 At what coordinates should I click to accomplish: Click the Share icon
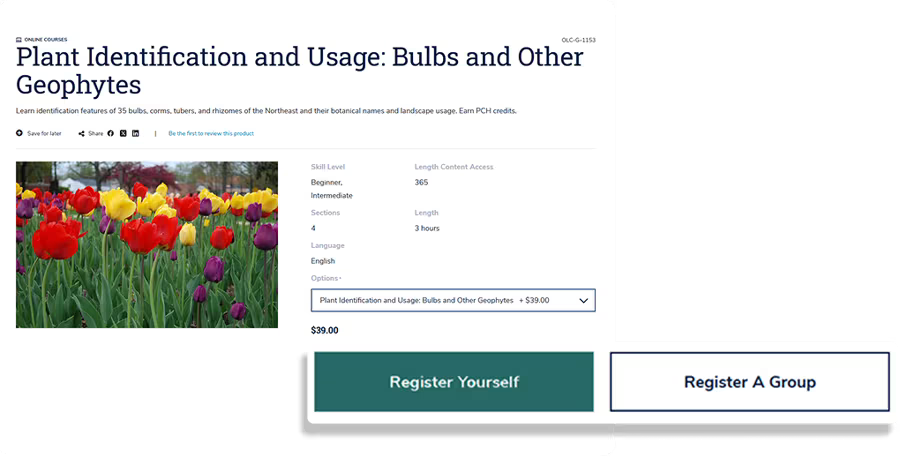point(81,133)
